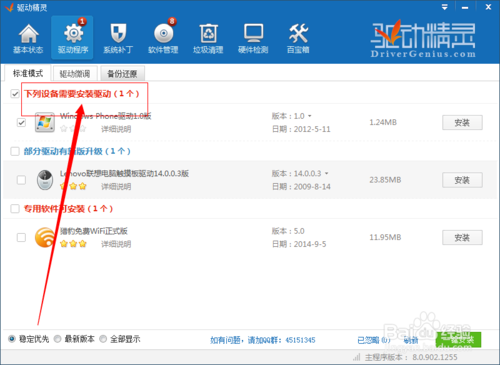Screen dimensions: 500x365
Task: Select the 全部显示 radio button
Action: coord(103,339)
